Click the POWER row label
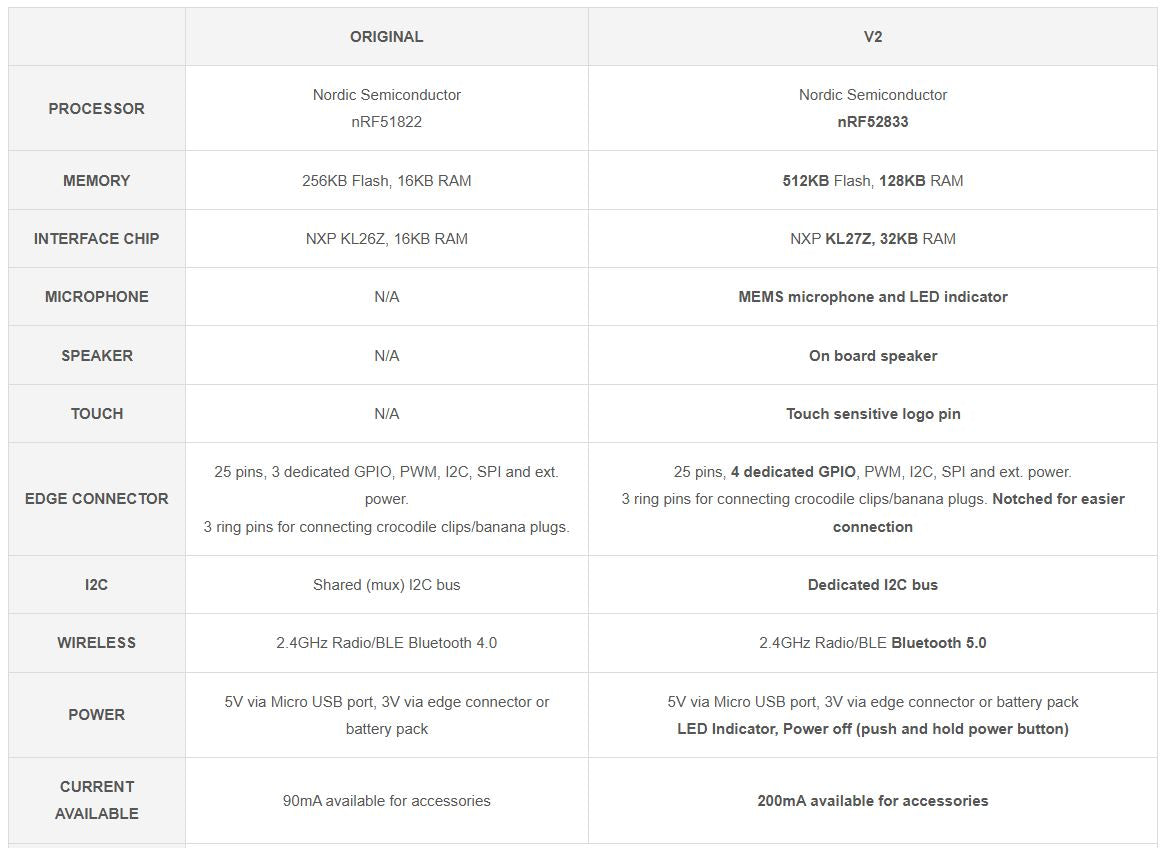This screenshot has width=1169, height=848. [x=96, y=715]
